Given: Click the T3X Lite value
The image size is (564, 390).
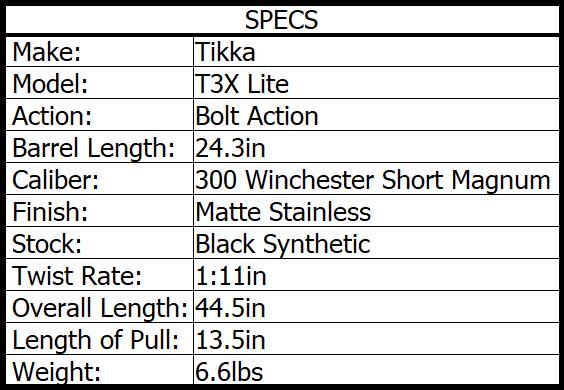Looking at the screenshot, I should tap(242, 84).
